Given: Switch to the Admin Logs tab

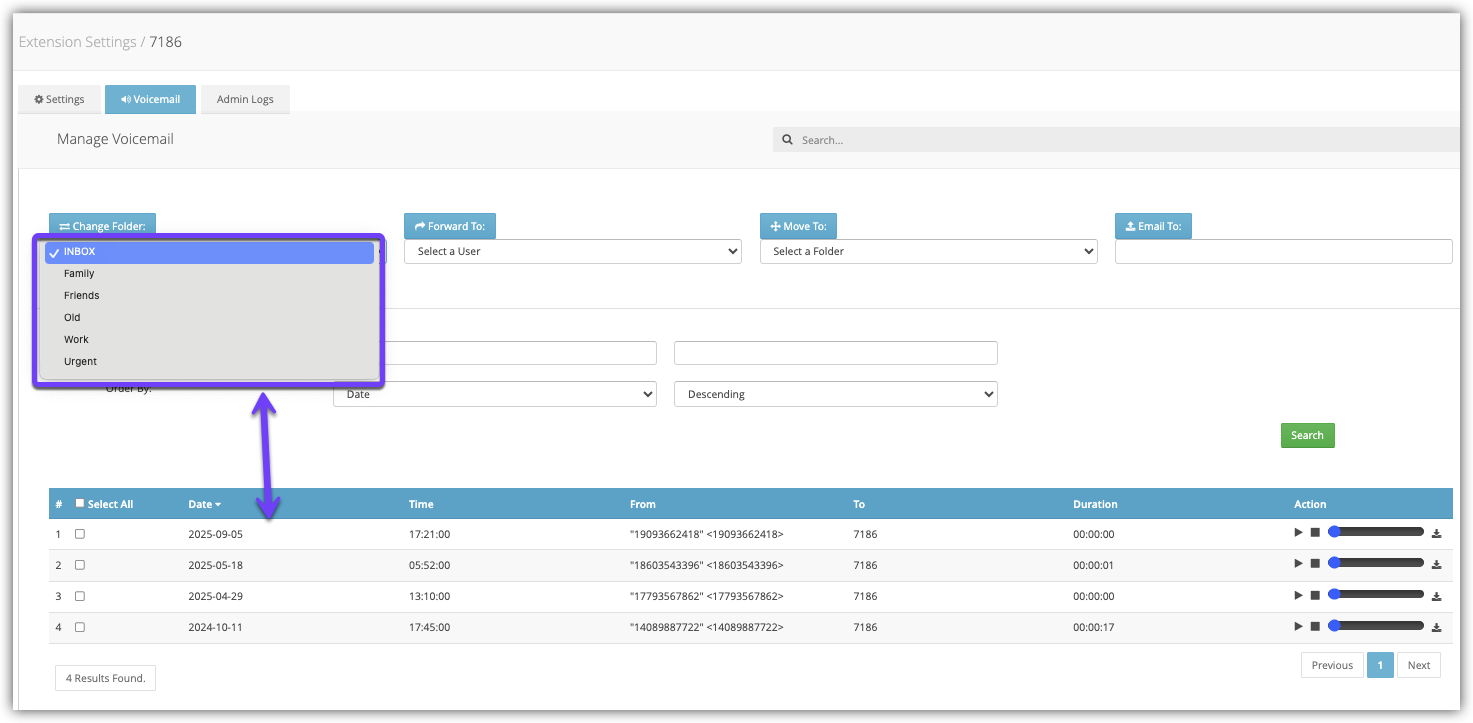Looking at the screenshot, I should pyautogui.click(x=245, y=99).
